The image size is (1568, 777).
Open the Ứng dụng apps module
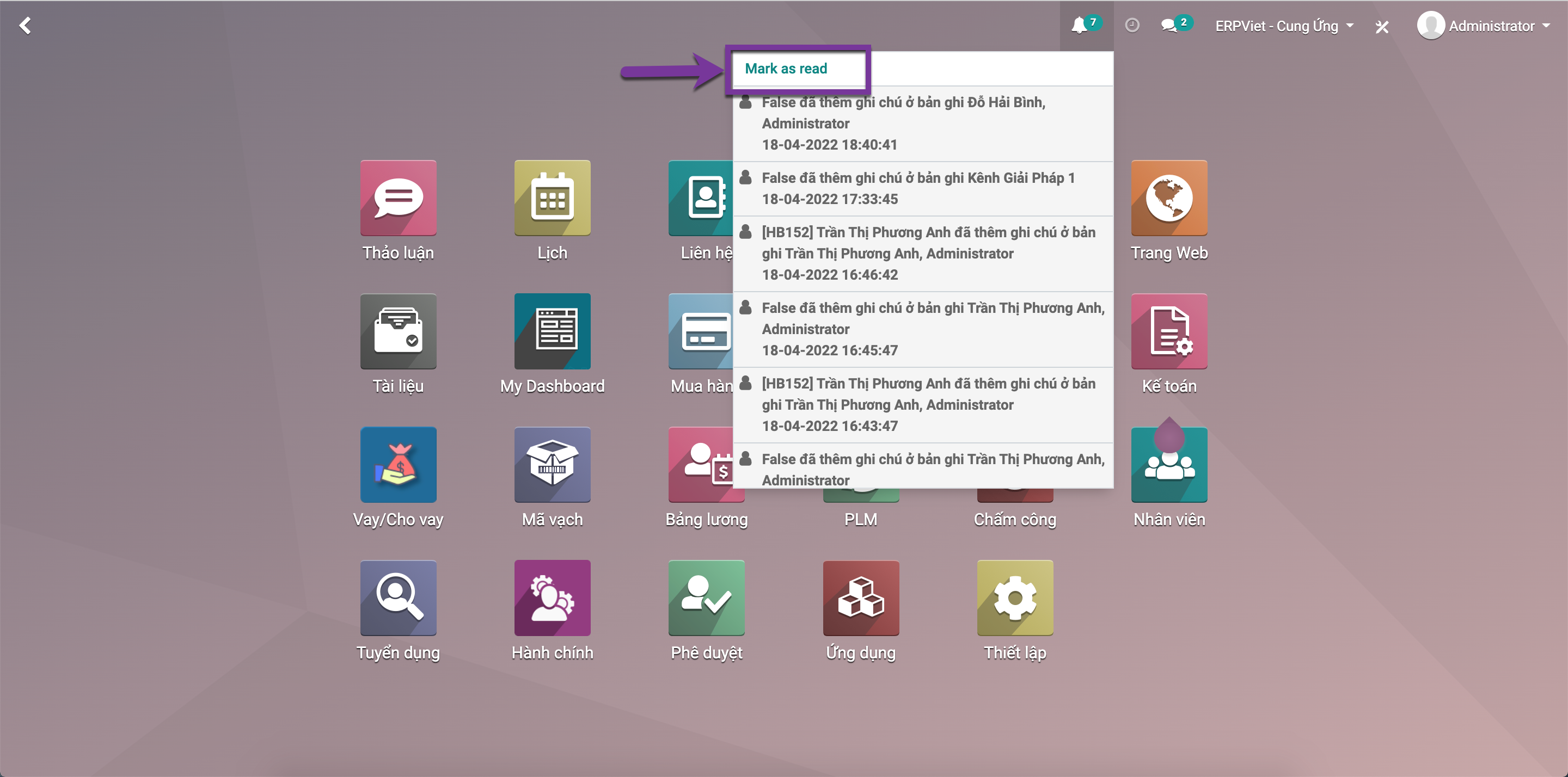click(861, 597)
